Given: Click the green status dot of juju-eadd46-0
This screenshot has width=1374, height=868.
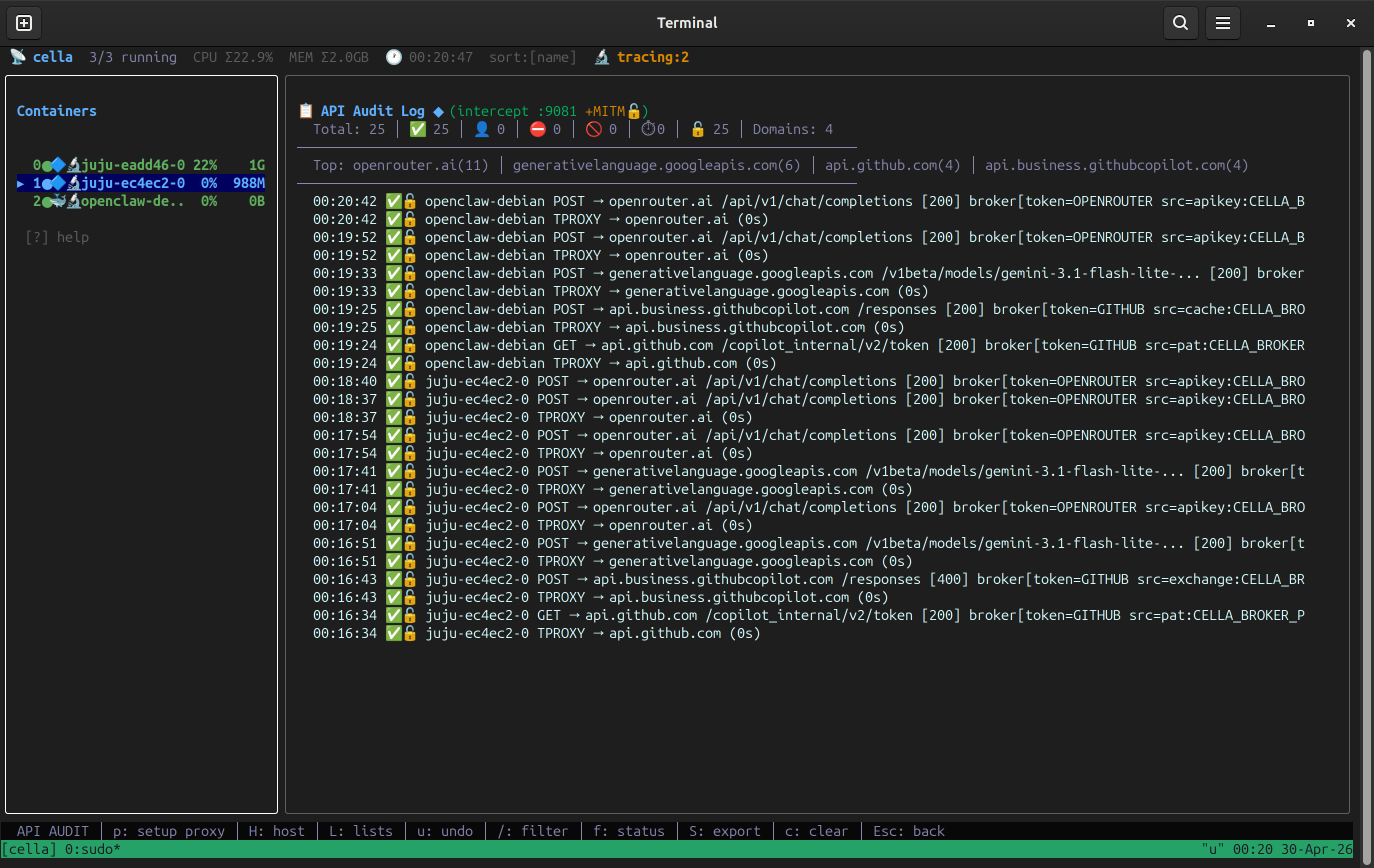Looking at the screenshot, I should point(47,165).
